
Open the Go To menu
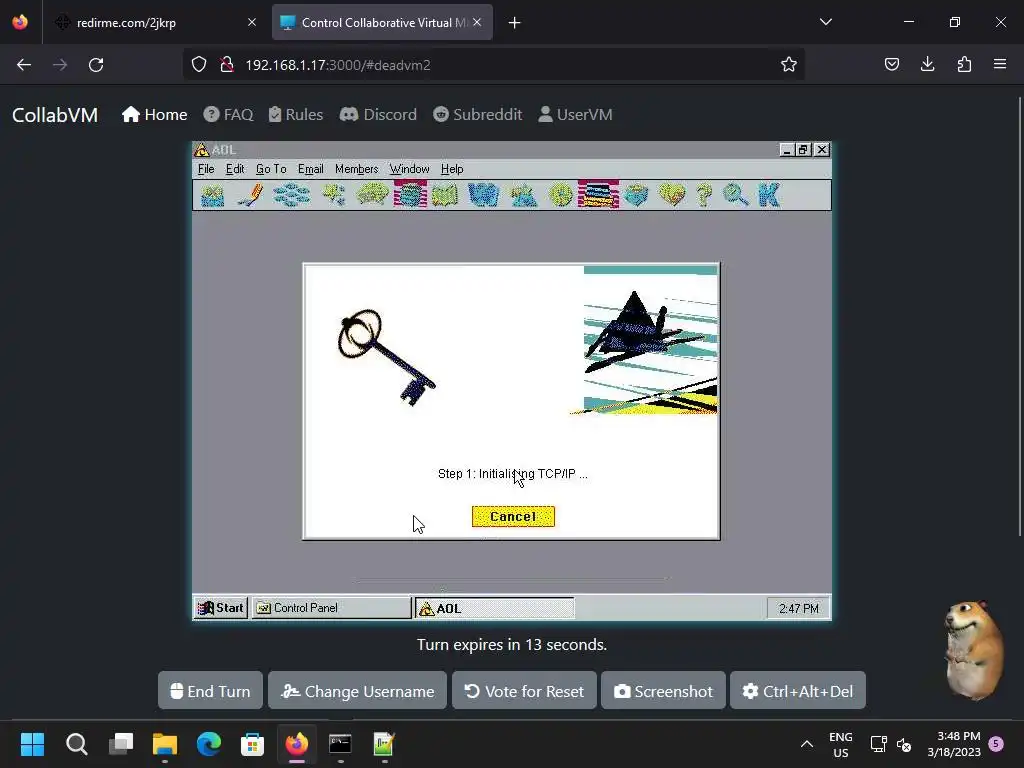pyautogui.click(x=271, y=169)
